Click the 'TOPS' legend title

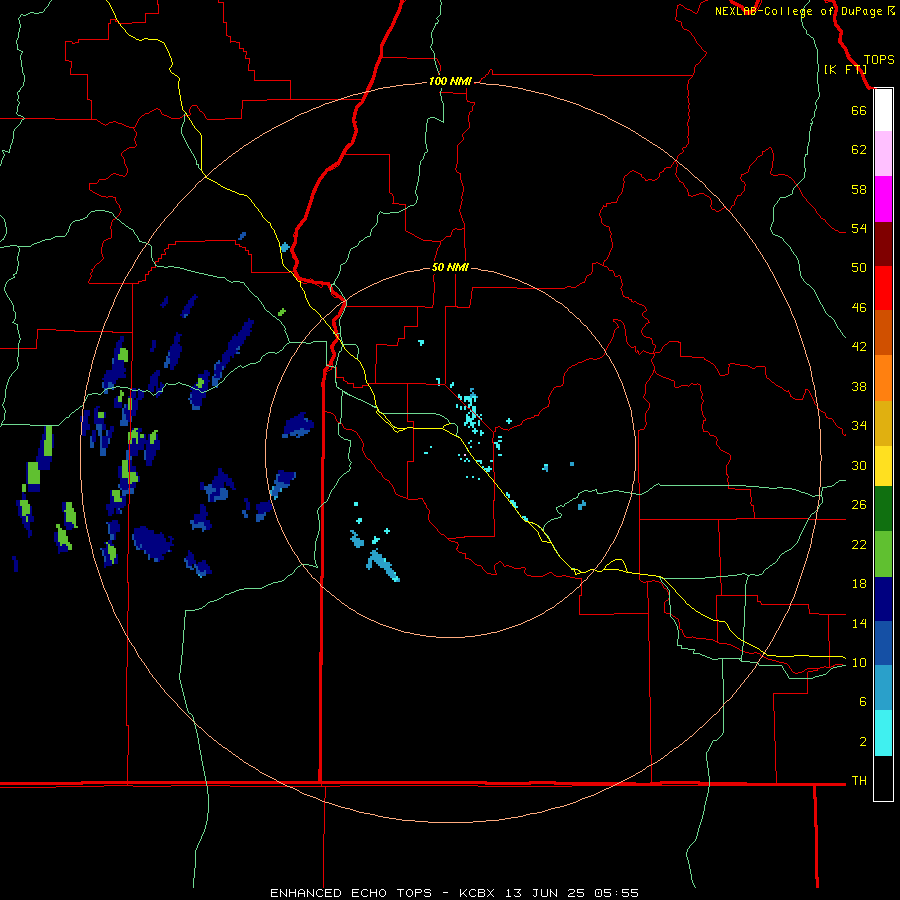(879, 60)
